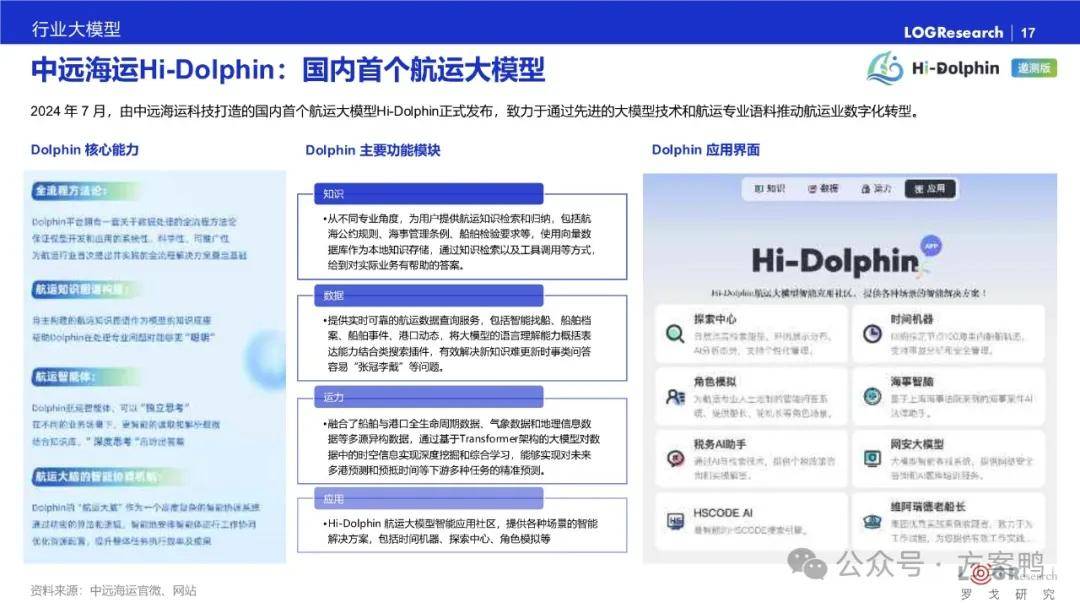Open the 探索中心 card title

715,319
